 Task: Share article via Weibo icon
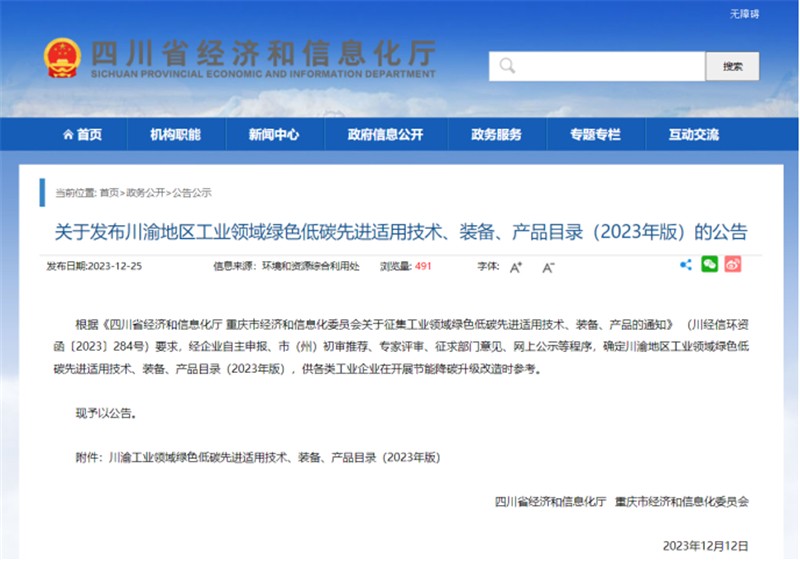pyautogui.click(x=733, y=265)
